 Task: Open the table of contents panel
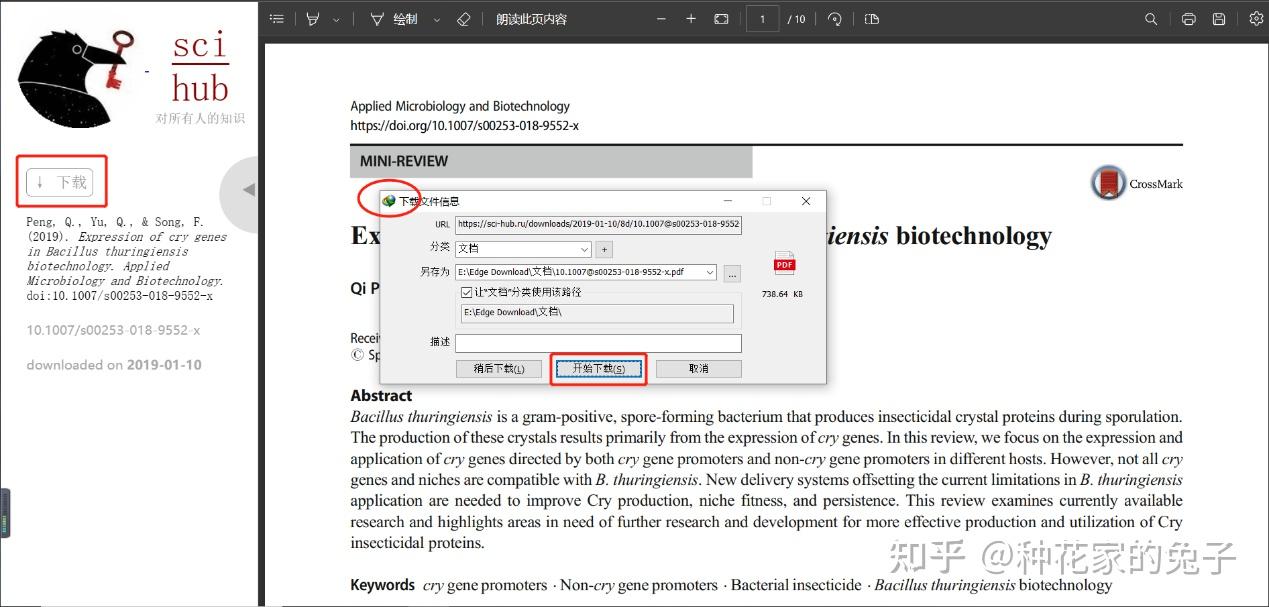[x=277, y=18]
